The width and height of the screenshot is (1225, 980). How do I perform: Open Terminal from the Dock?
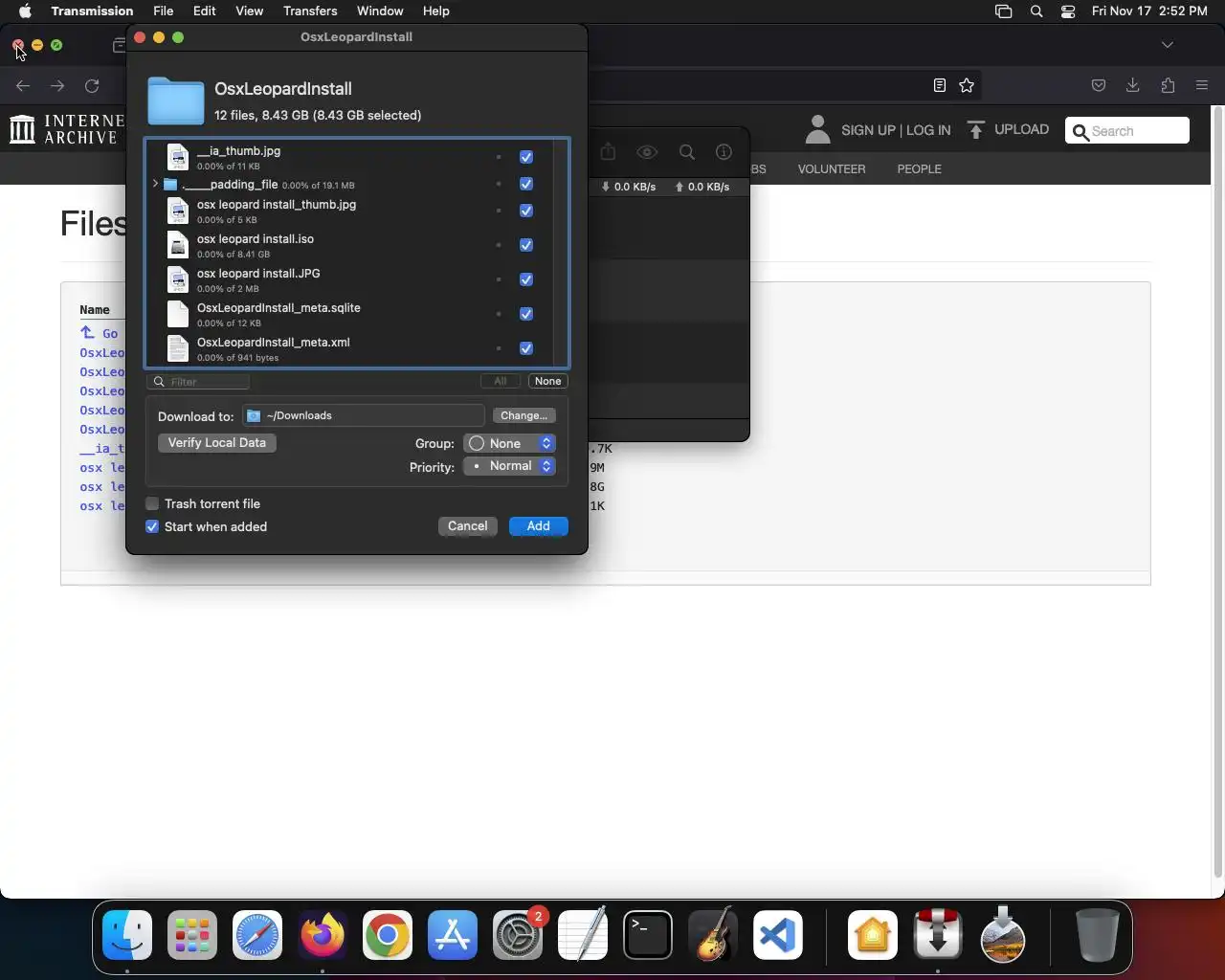(648, 935)
